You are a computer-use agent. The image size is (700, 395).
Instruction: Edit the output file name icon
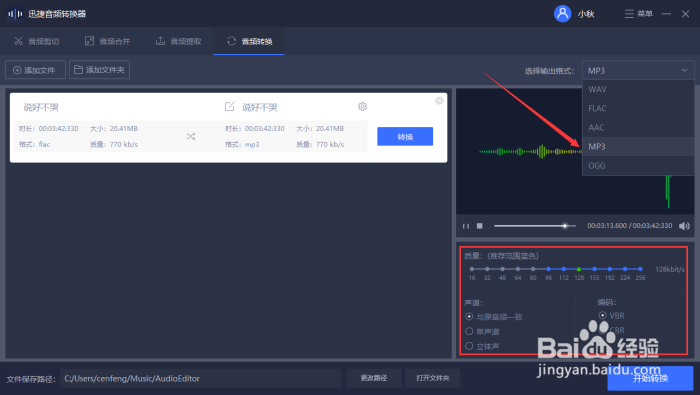(229, 106)
